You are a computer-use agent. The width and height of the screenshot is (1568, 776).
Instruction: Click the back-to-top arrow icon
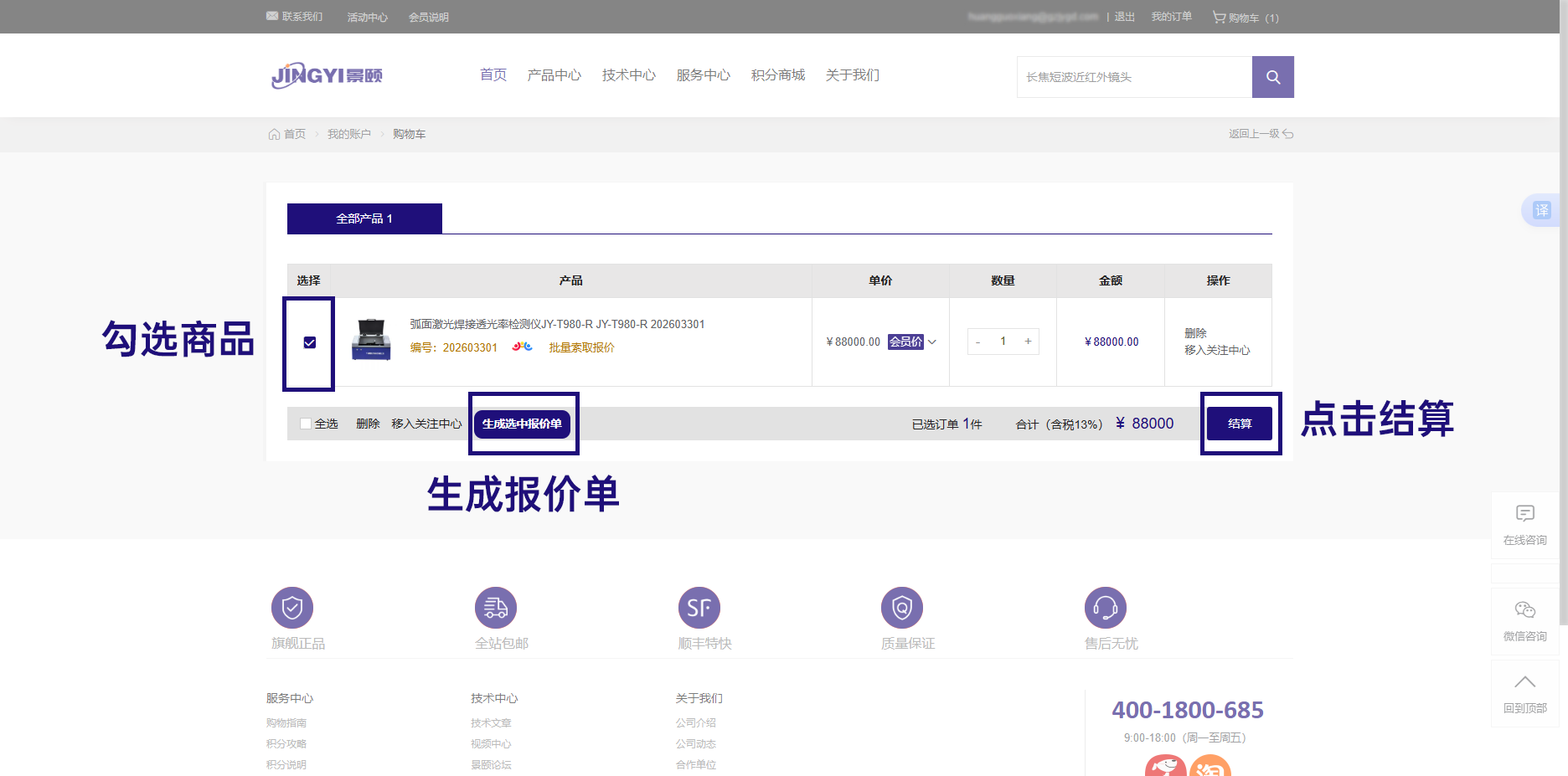tap(1524, 682)
